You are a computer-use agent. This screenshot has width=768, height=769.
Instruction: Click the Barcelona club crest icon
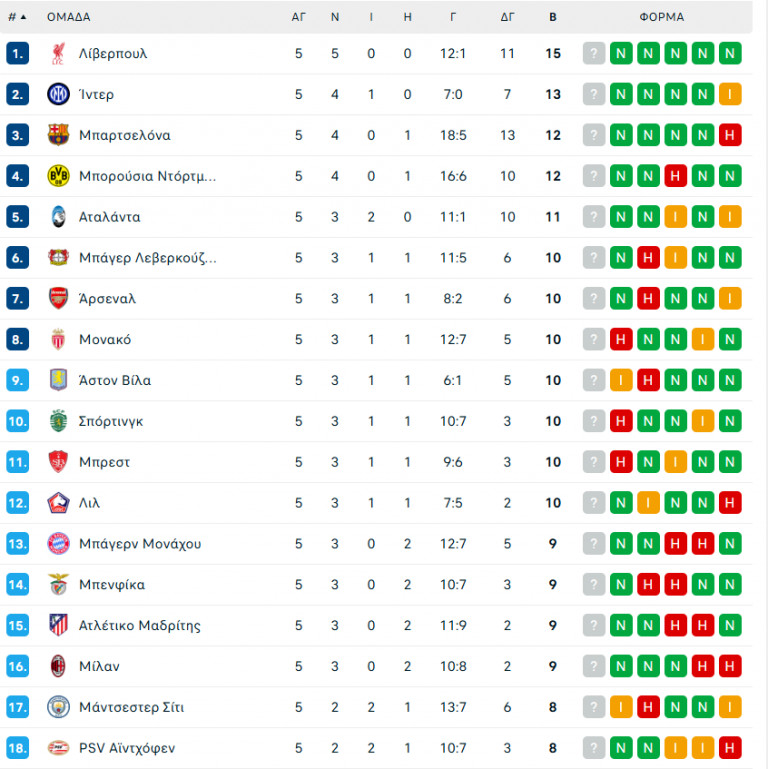pos(58,136)
